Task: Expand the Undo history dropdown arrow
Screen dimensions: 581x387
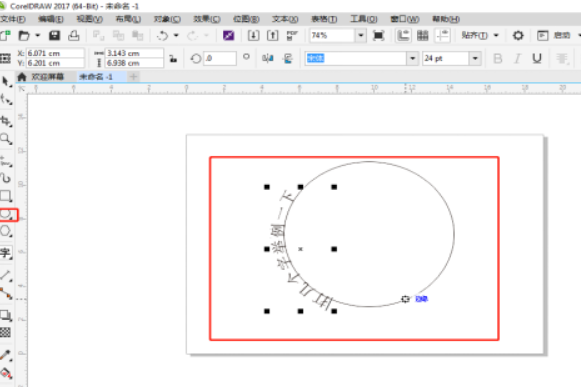Action: [176, 36]
